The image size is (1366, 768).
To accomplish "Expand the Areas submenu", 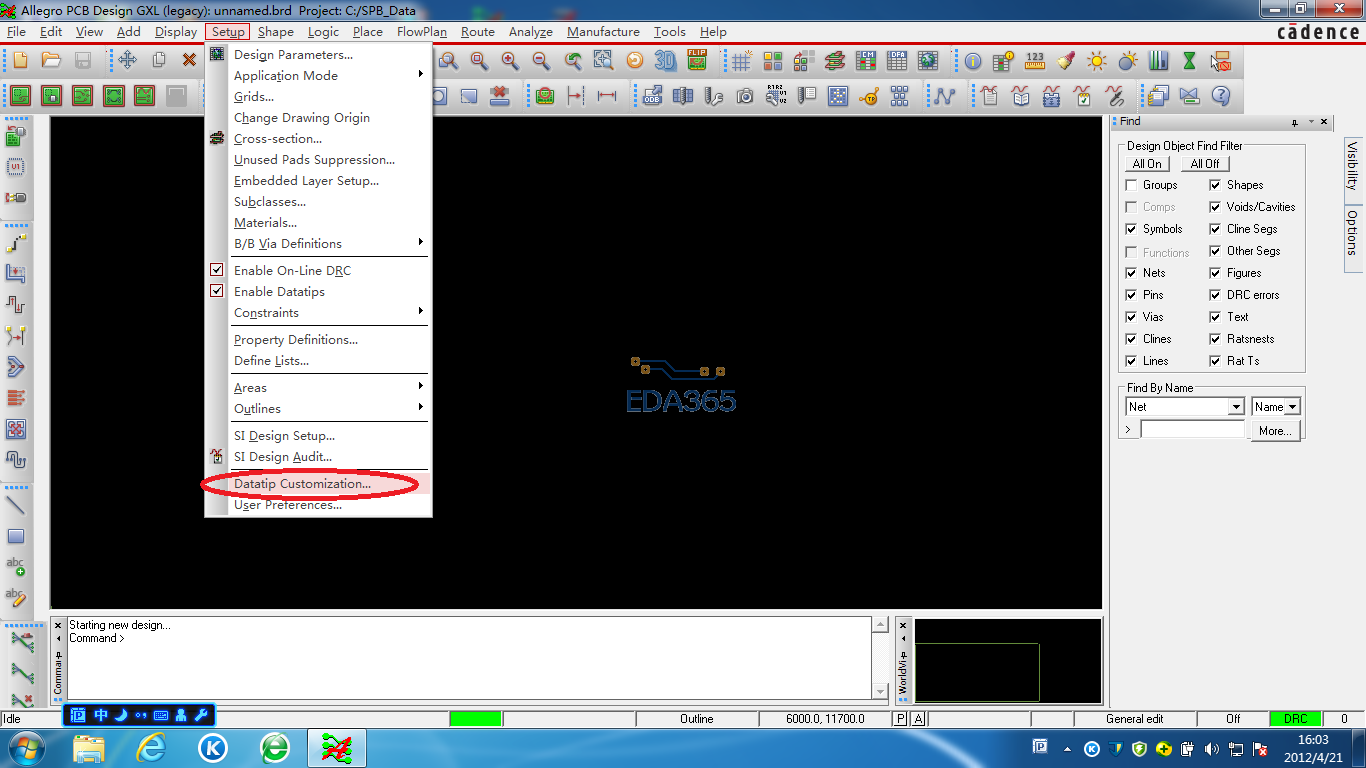I will (x=318, y=387).
